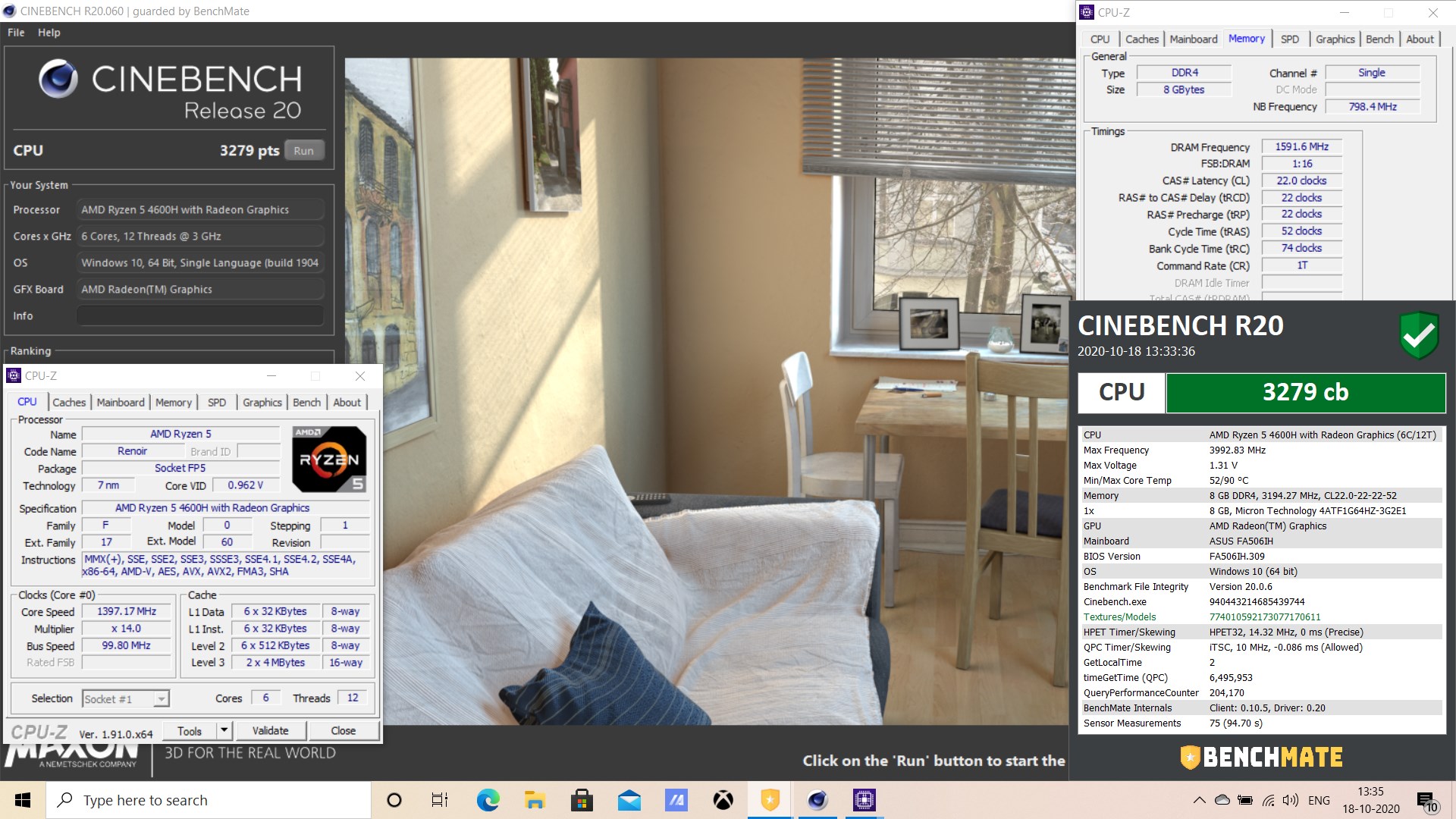
Task: Open Mail app from taskbar
Action: click(x=629, y=800)
